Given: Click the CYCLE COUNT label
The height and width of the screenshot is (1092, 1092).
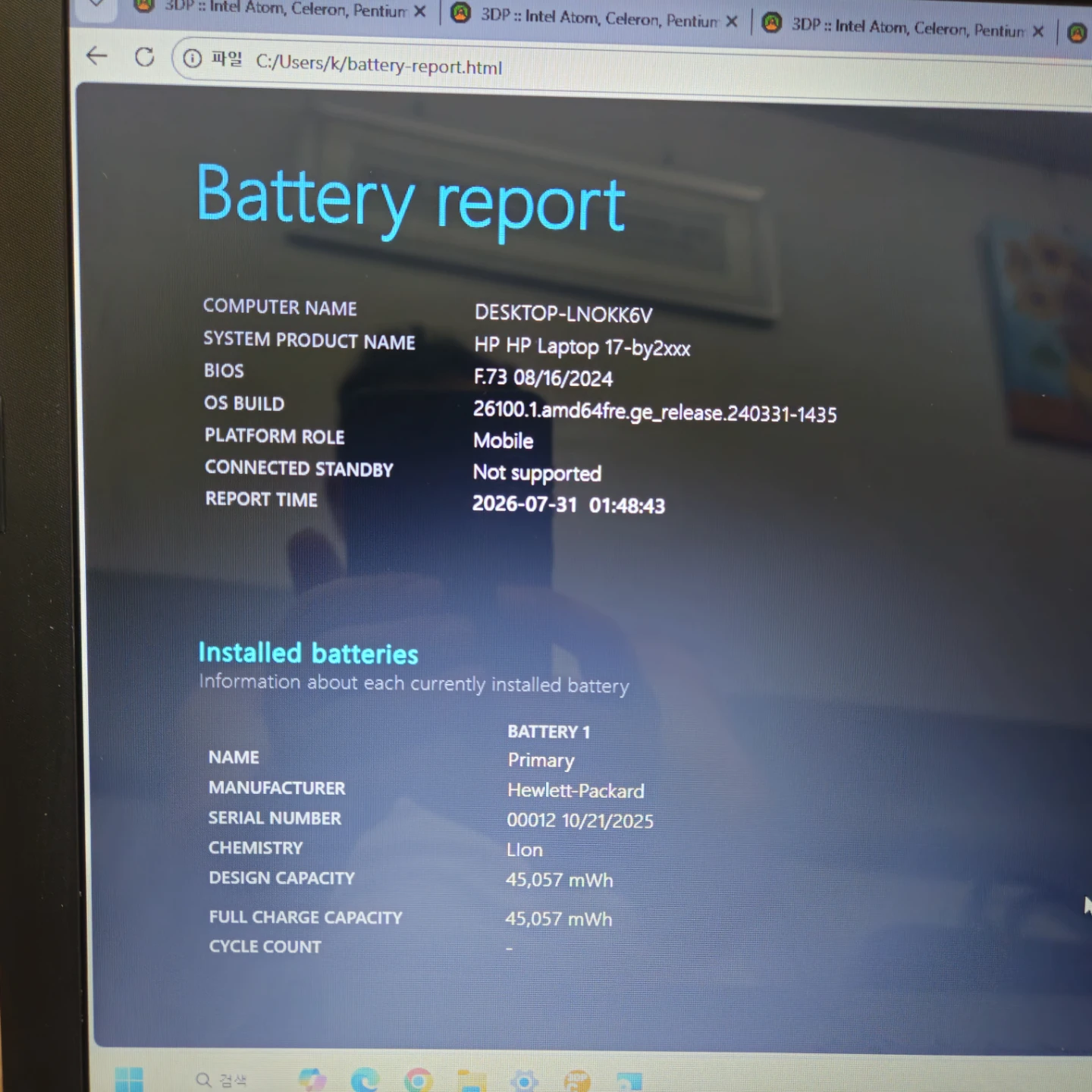Looking at the screenshot, I should 265,947.
